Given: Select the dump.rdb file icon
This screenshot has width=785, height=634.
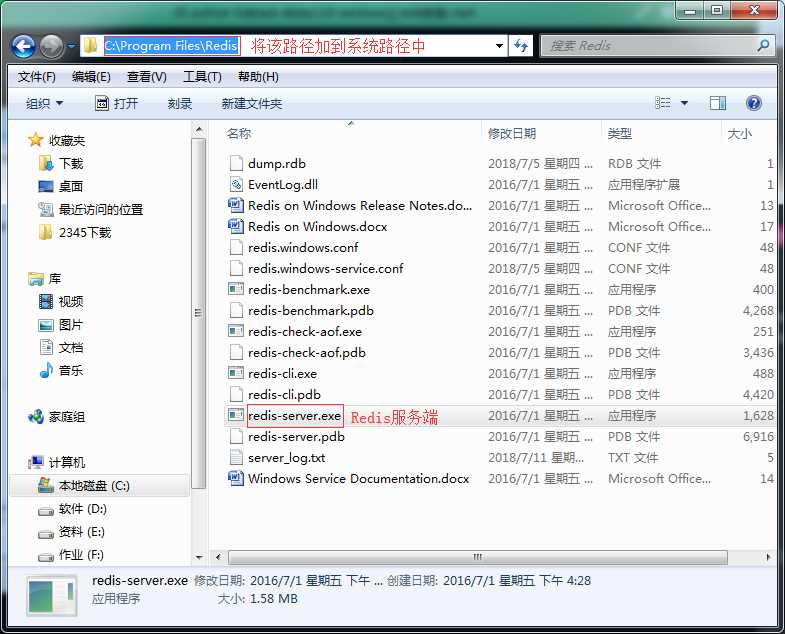Looking at the screenshot, I should point(236,163).
